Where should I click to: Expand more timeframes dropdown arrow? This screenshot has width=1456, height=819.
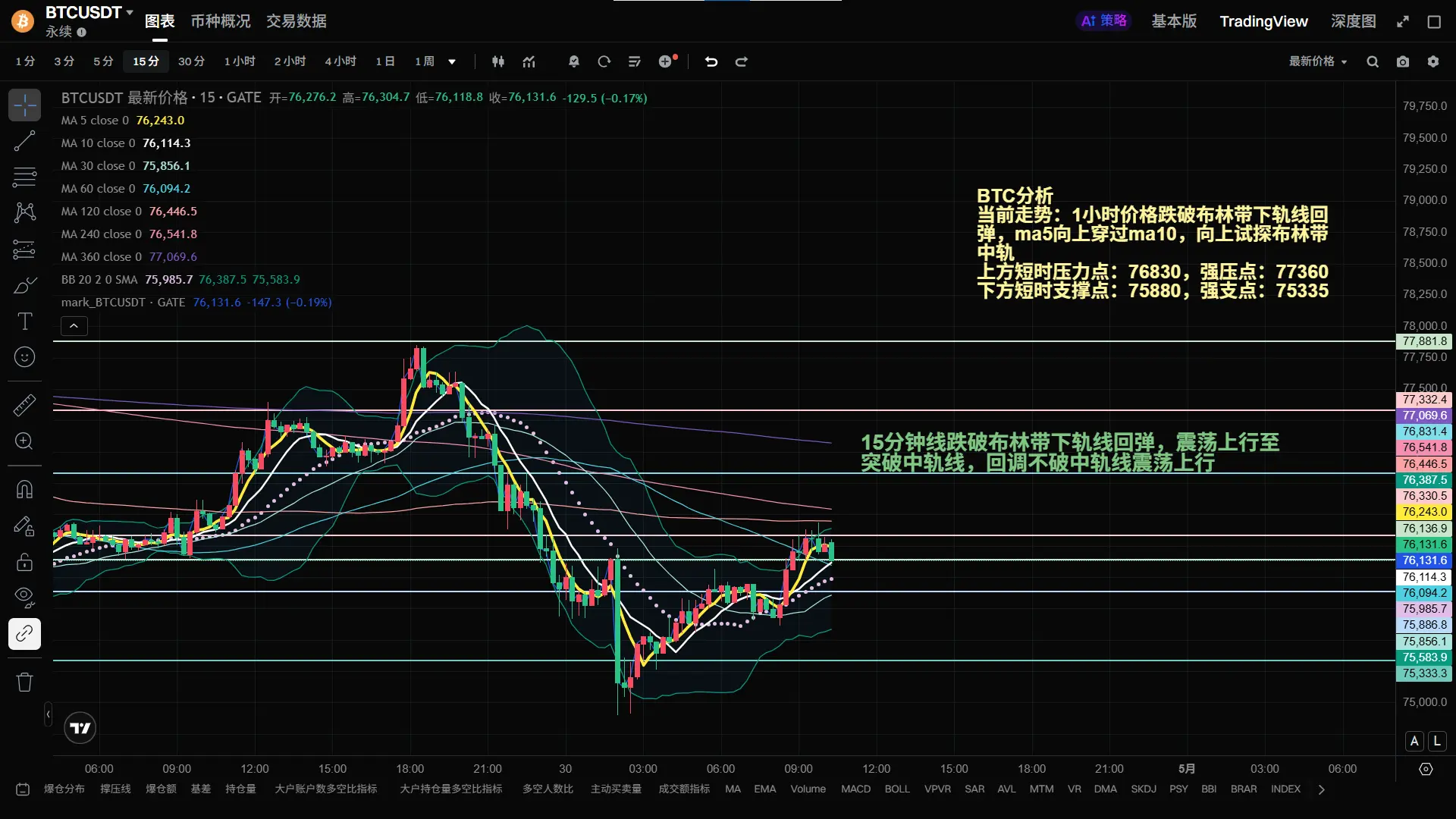pyautogui.click(x=452, y=61)
